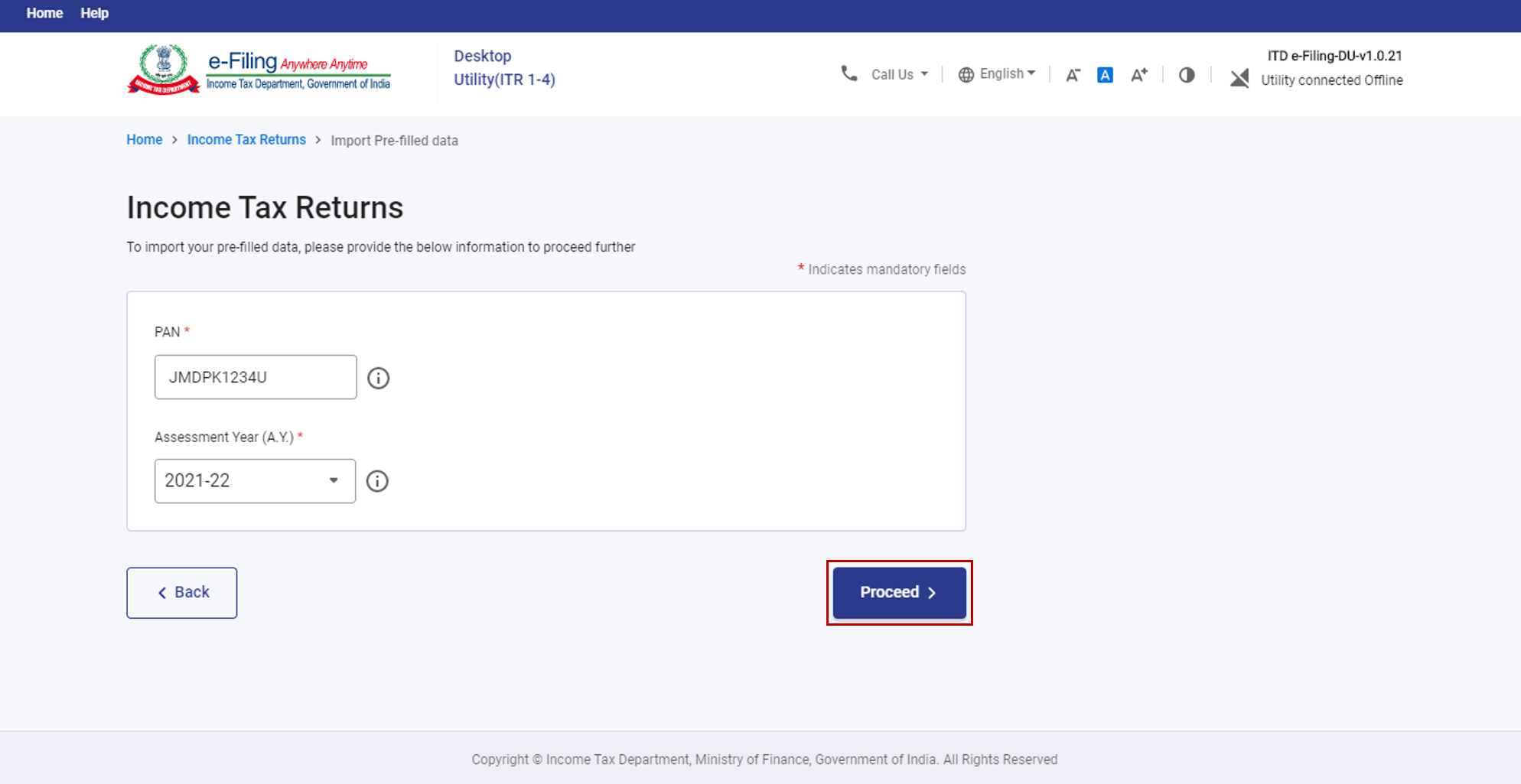The width and height of the screenshot is (1521, 784).
Task: Reset to default font size icon
Action: pyautogui.click(x=1105, y=75)
